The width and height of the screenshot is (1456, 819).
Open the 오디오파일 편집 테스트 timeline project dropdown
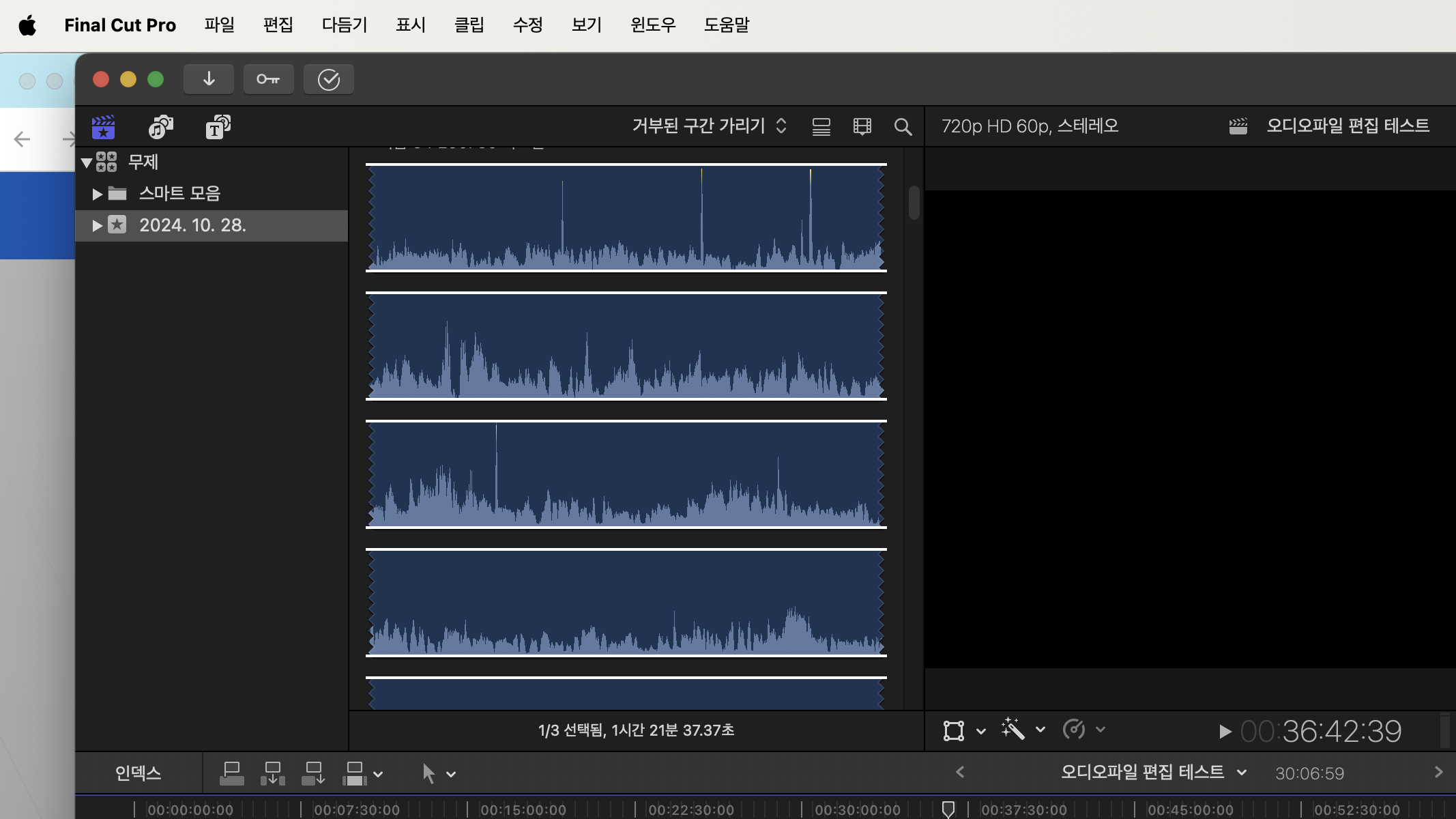tap(1154, 772)
